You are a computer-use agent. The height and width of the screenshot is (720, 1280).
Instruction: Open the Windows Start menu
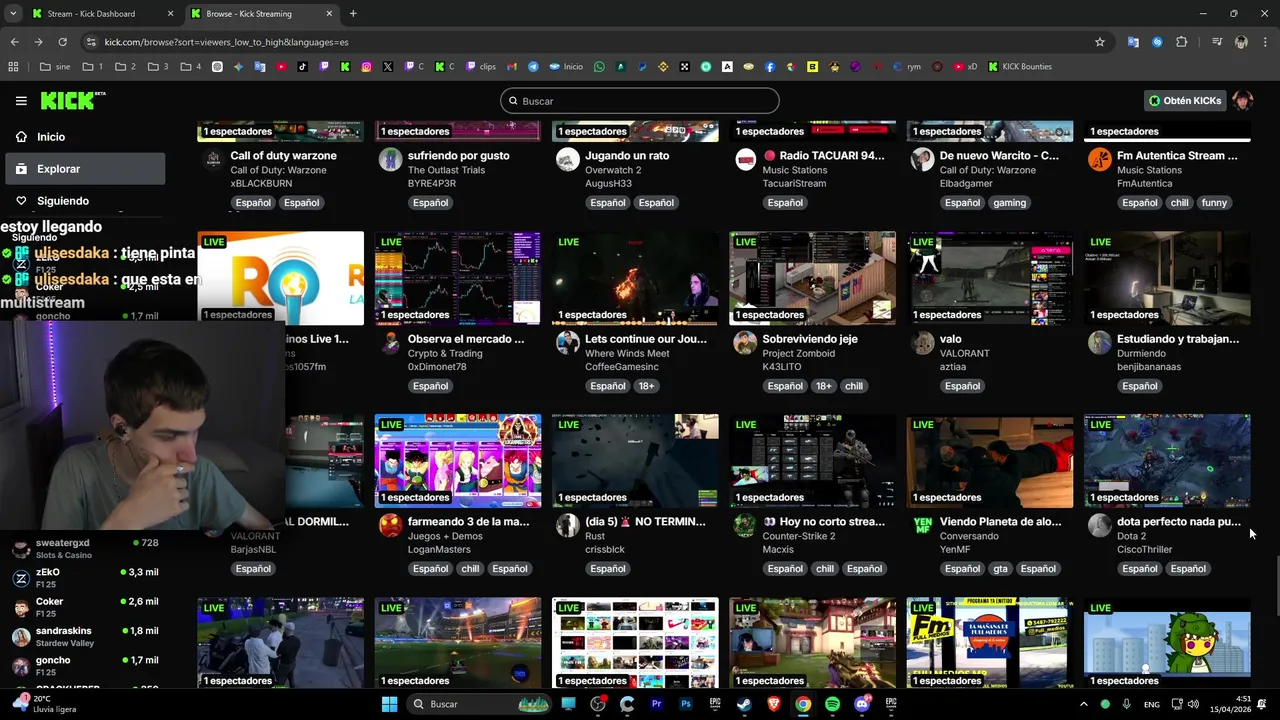click(389, 704)
